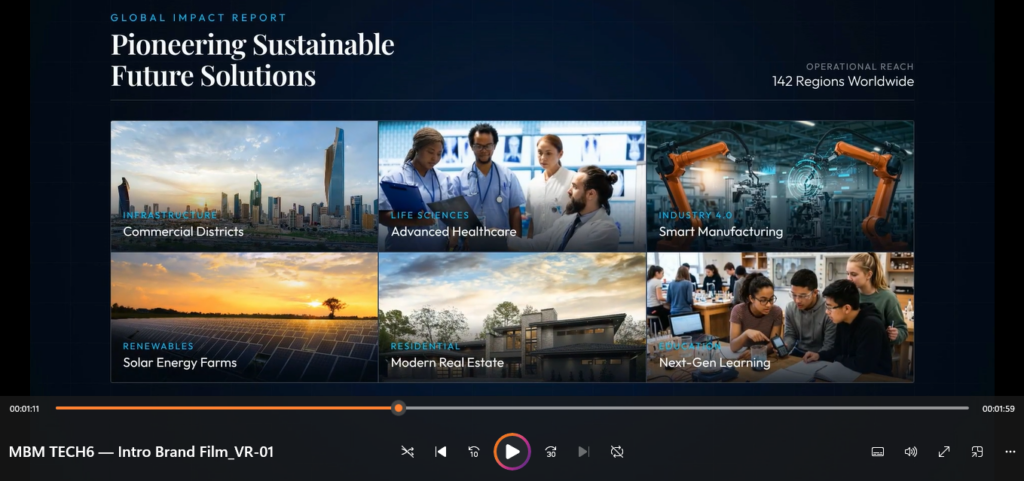Open volume control
This screenshot has width=1024, height=481.
click(910, 452)
